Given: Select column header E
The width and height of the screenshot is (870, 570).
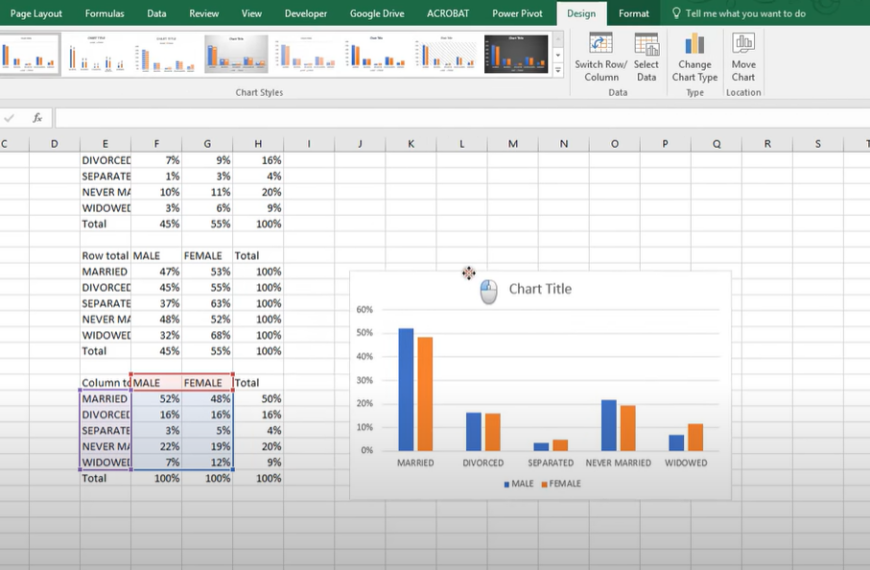Looking at the screenshot, I should tap(105, 144).
